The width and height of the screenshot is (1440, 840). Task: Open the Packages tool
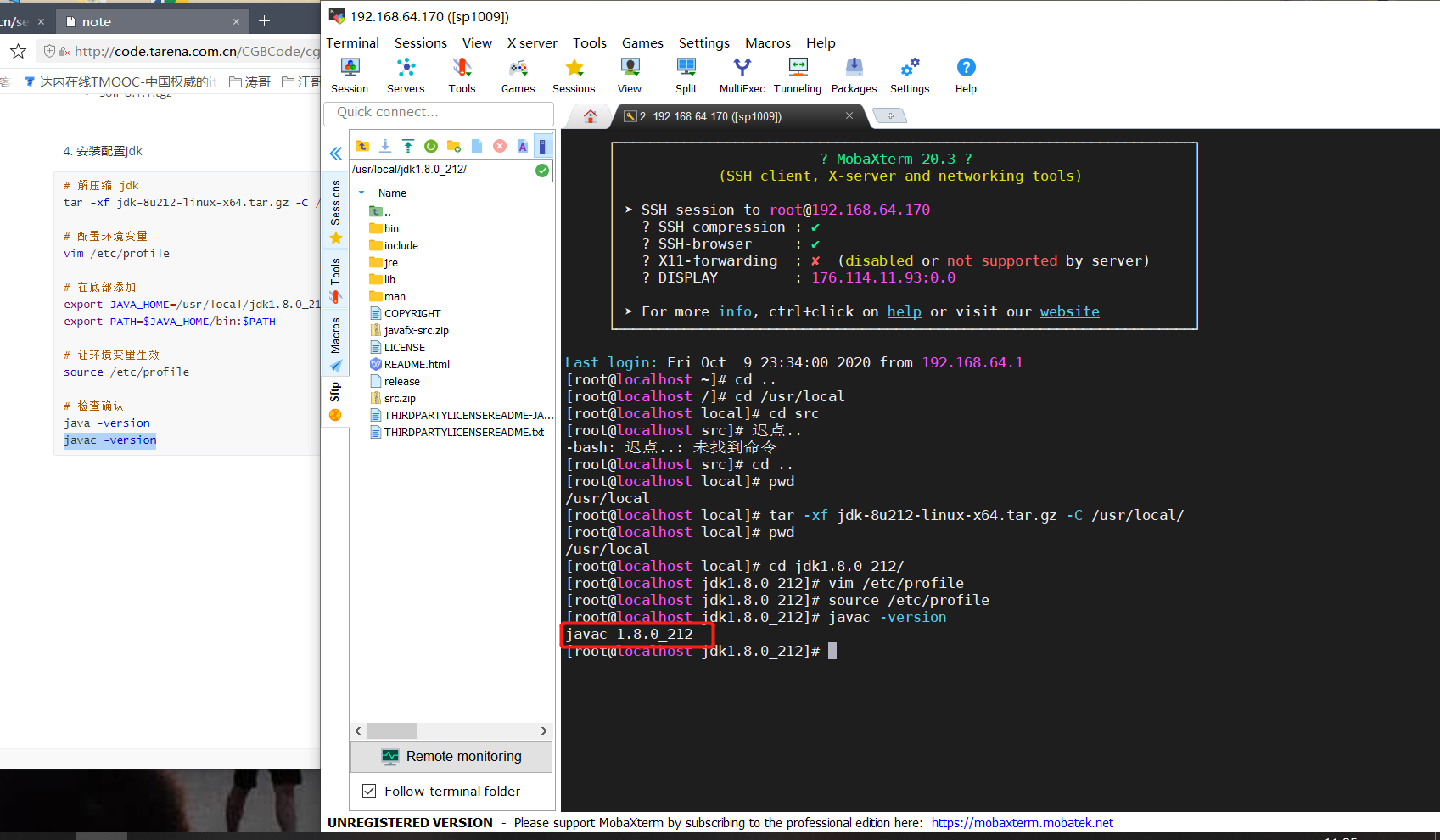coord(854,76)
